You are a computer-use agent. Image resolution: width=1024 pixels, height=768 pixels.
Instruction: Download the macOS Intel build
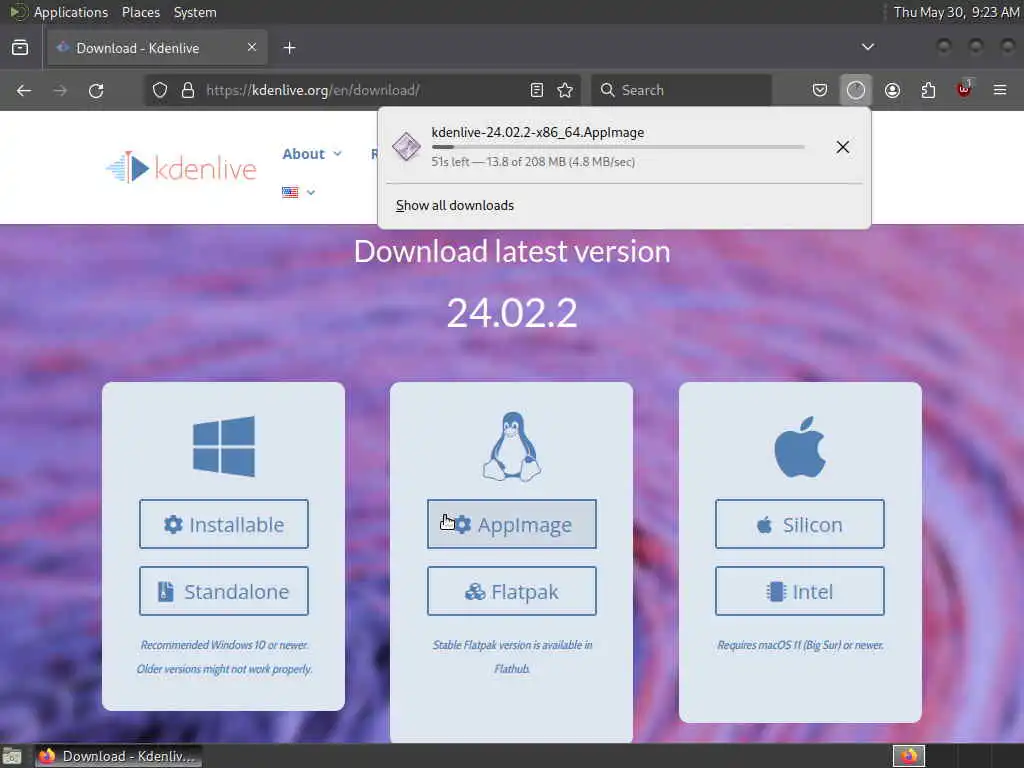(x=800, y=591)
